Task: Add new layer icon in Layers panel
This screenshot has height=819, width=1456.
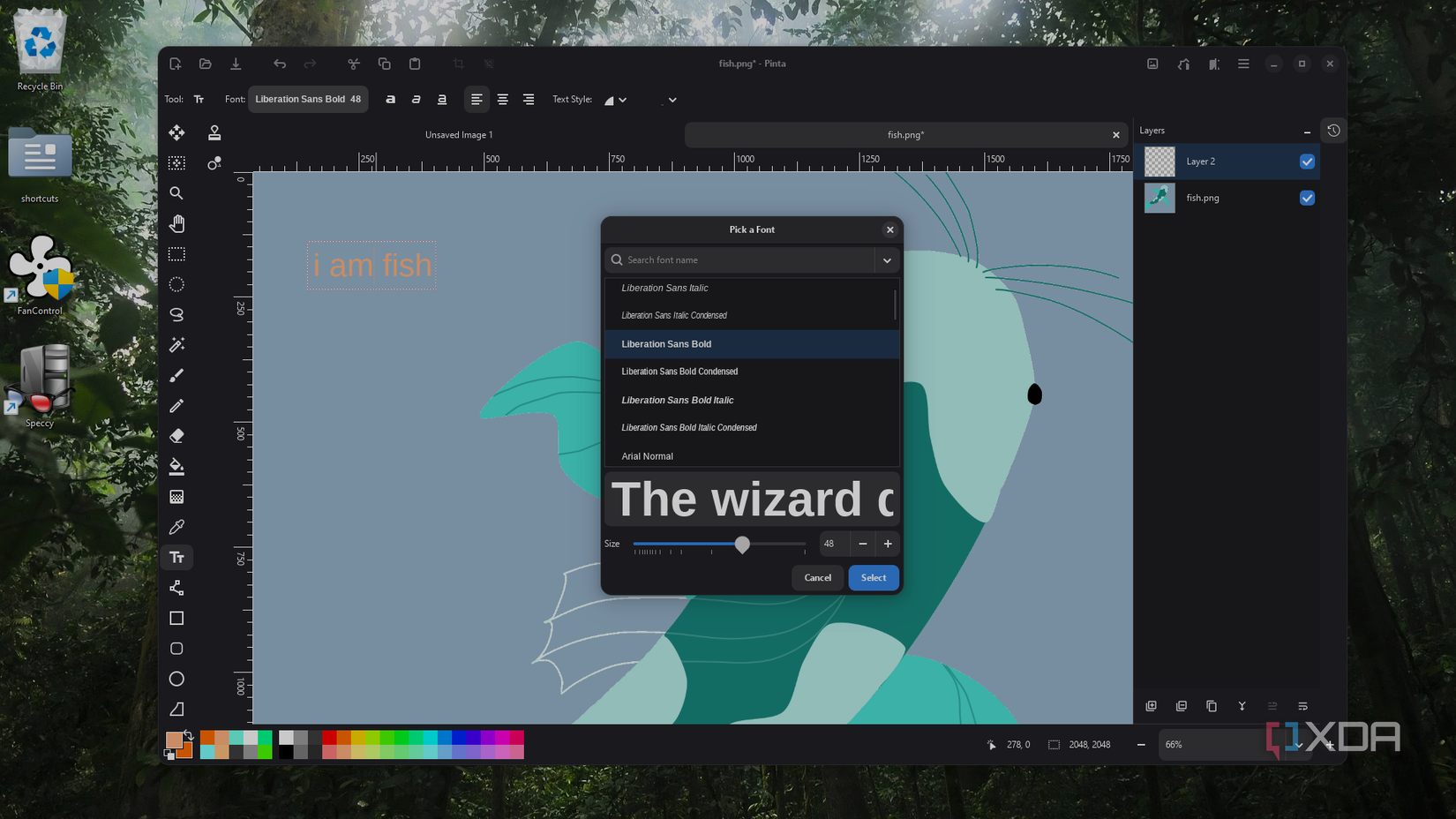Action: [1151, 706]
